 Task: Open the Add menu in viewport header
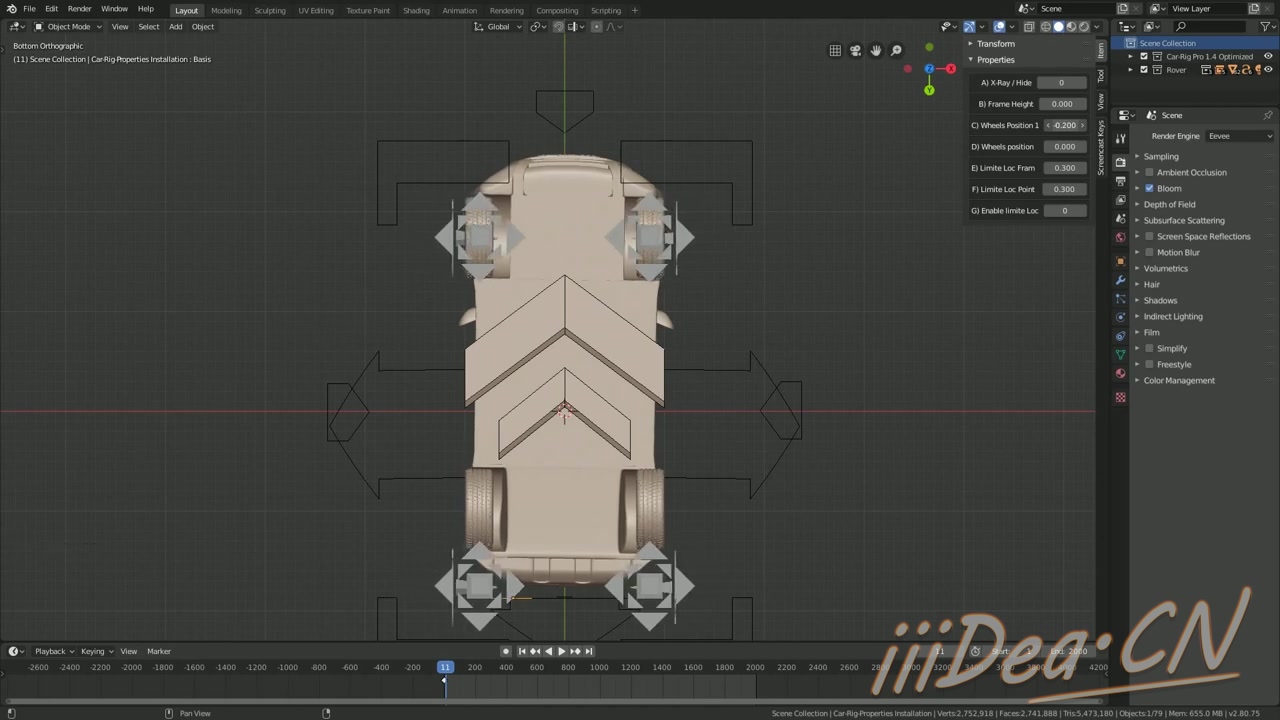tap(176, 27)
